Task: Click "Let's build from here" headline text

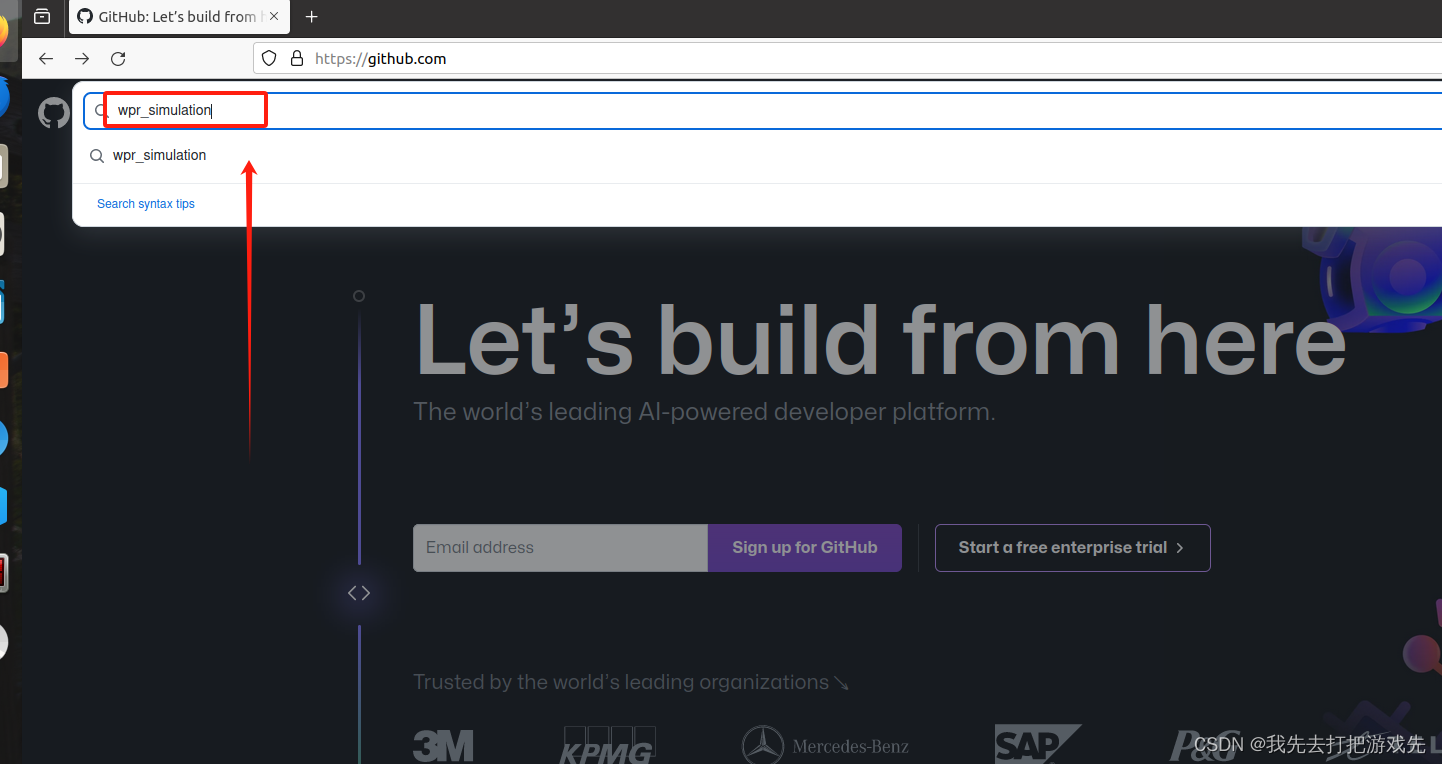Action: [881, 338]
